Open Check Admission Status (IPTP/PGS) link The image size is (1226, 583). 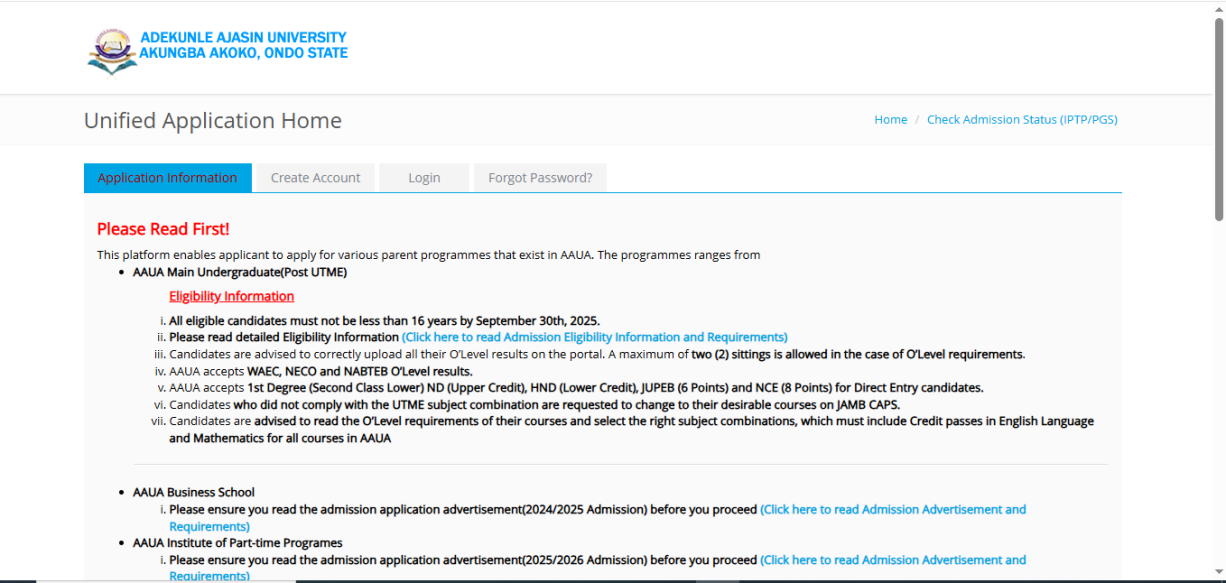[x=1022, y=120]
